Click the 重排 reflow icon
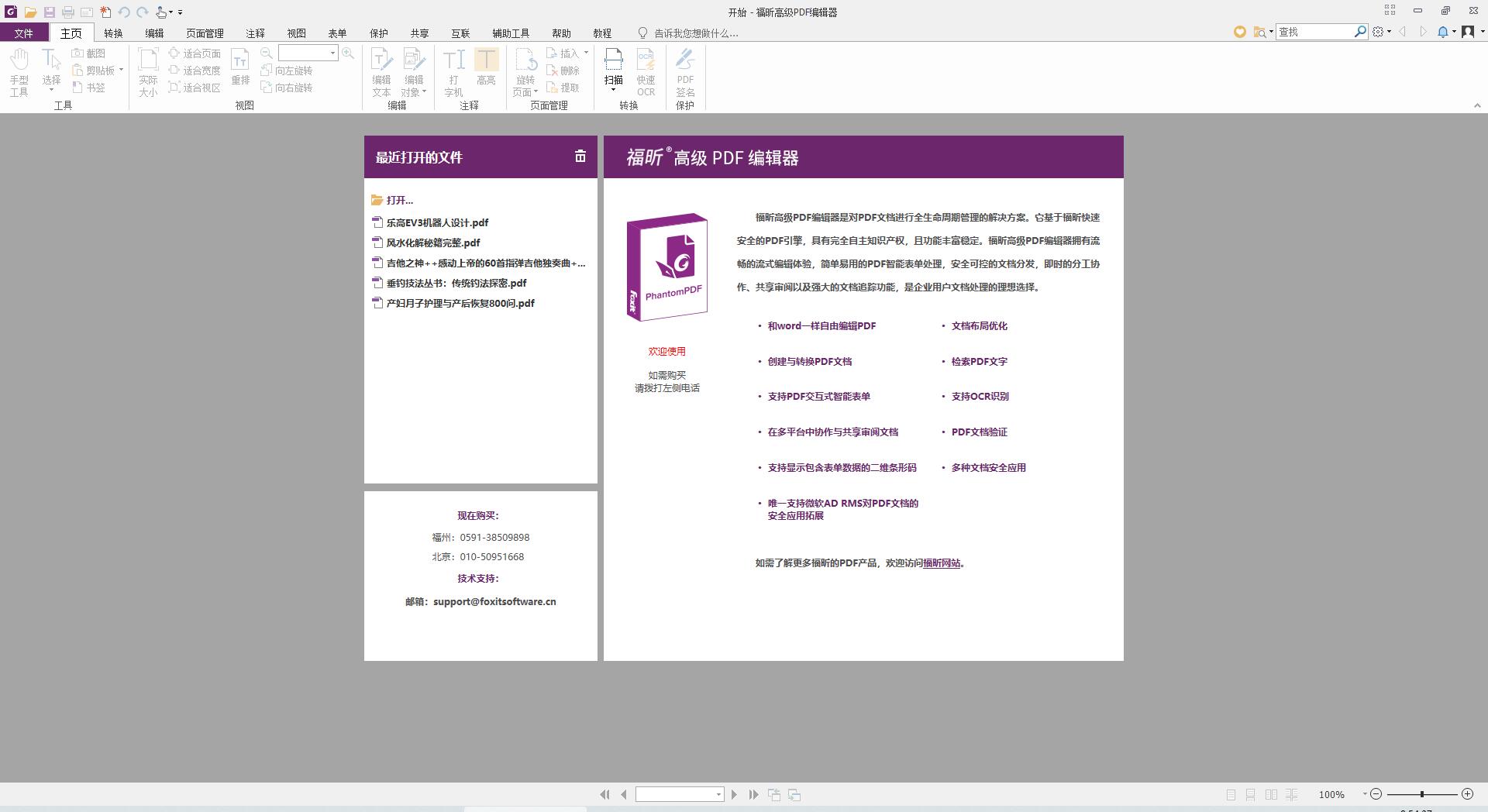The width and height of the screenshot is (1488, 812). (x=240, y=67)
